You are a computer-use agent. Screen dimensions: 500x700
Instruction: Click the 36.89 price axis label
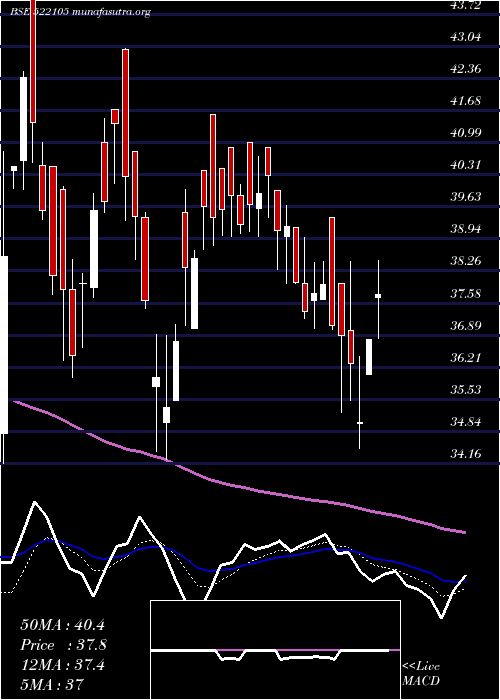point(466,325)
